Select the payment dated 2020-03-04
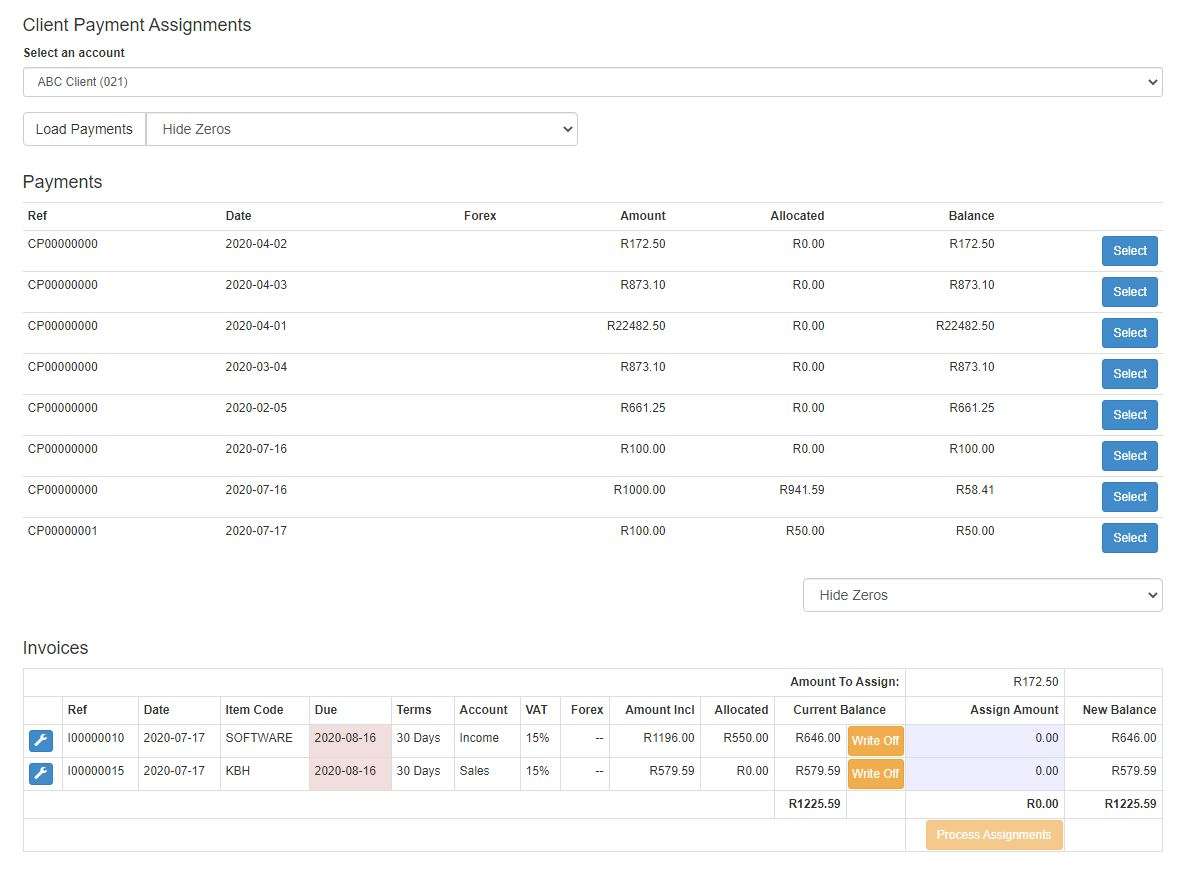Screen dimensions: 1189x875 pyautogui.click(x=1129, y=374)
